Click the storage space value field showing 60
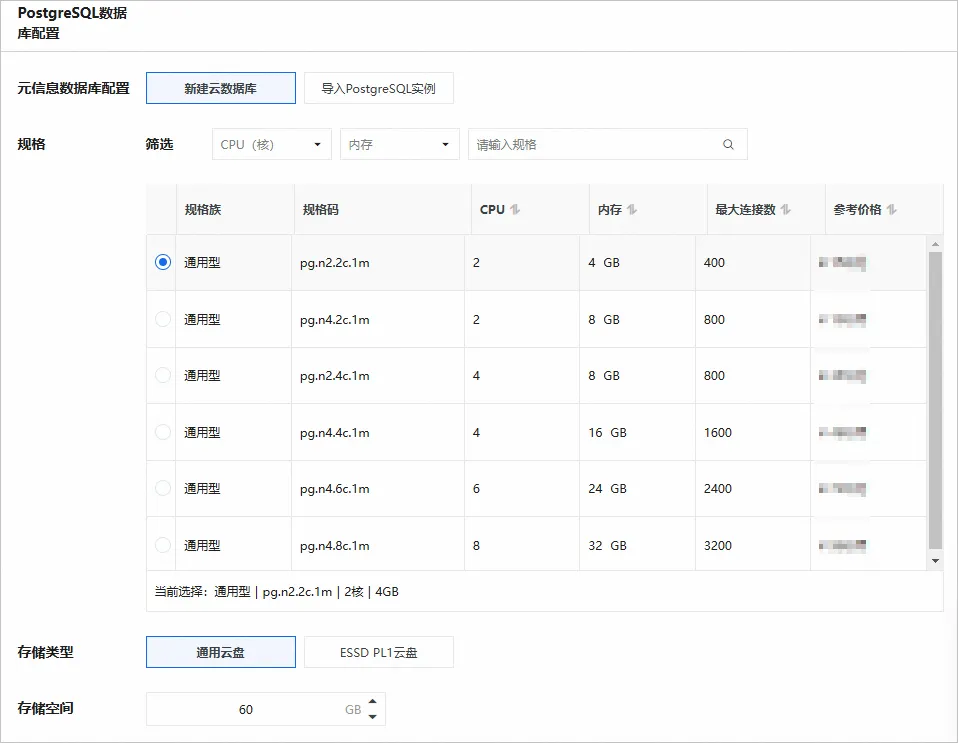The image size is (958, 743). click(246, 709)
